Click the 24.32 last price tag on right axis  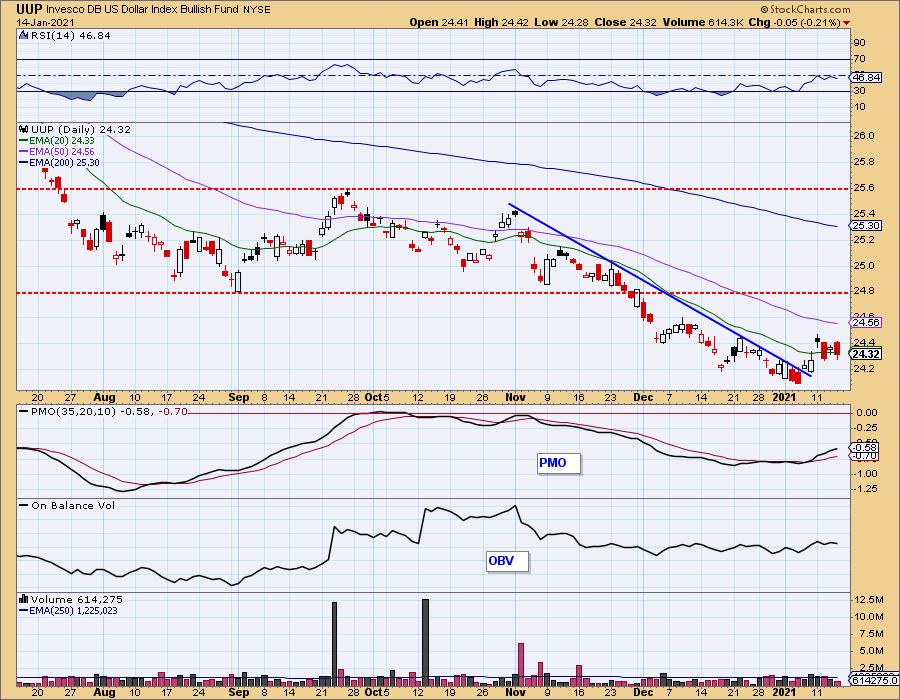pos(866,354)
